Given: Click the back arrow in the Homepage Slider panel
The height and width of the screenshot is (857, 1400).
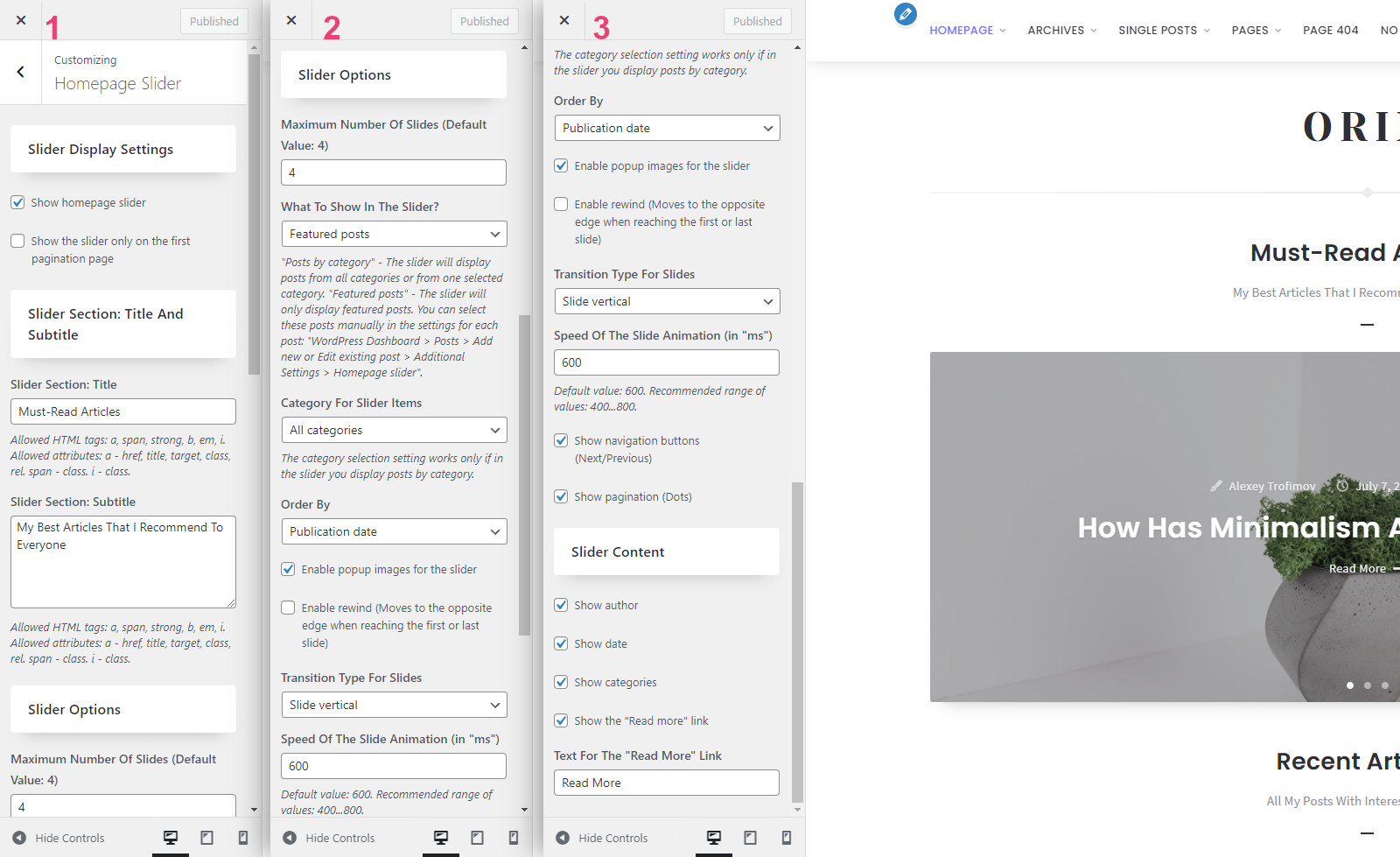Looking at the screenshot, I should (x=20, y=72).
